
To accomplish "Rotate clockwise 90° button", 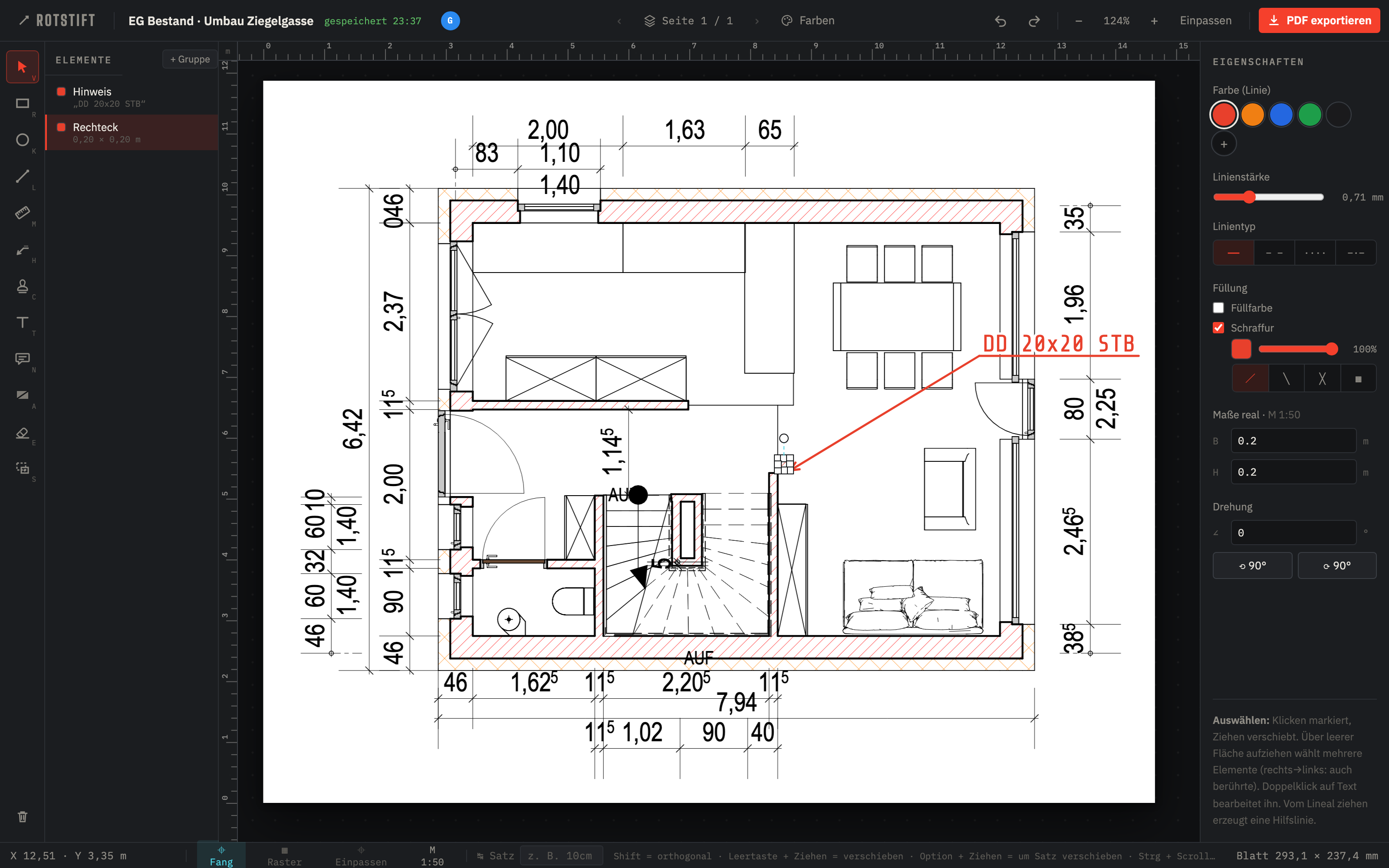I will pos(1337,566).
